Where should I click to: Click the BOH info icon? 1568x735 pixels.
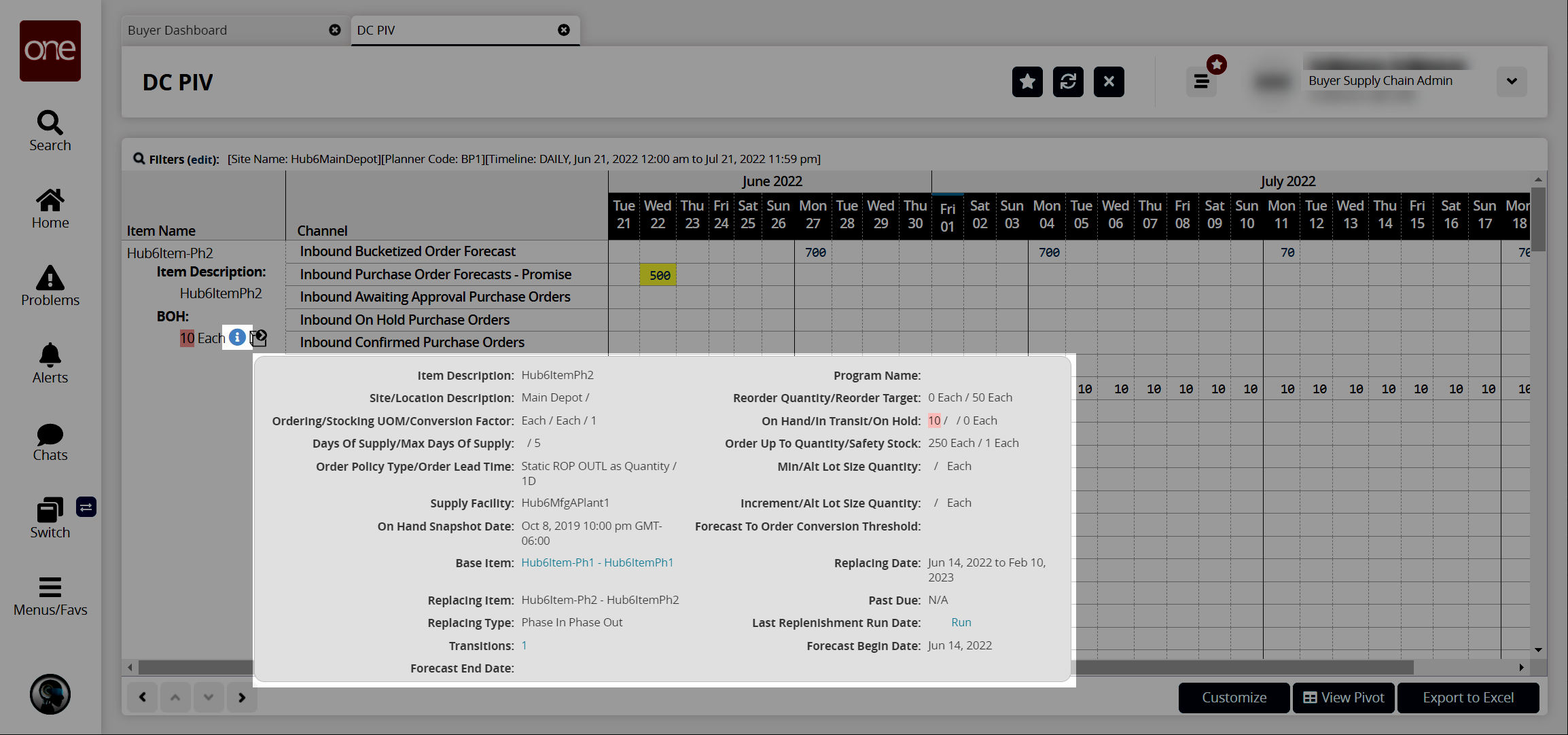[237, 338]
